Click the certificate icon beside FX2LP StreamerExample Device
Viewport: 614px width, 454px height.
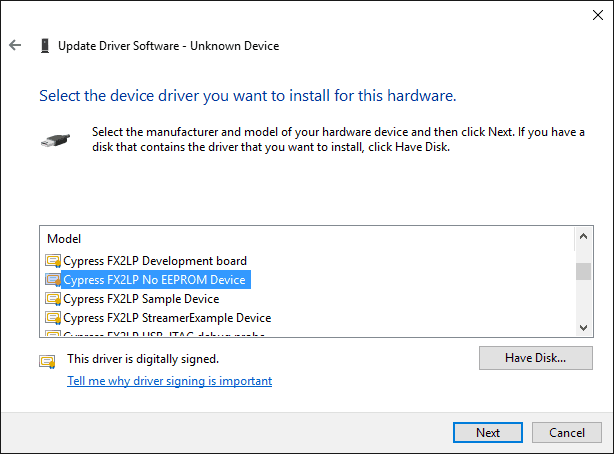53,318
